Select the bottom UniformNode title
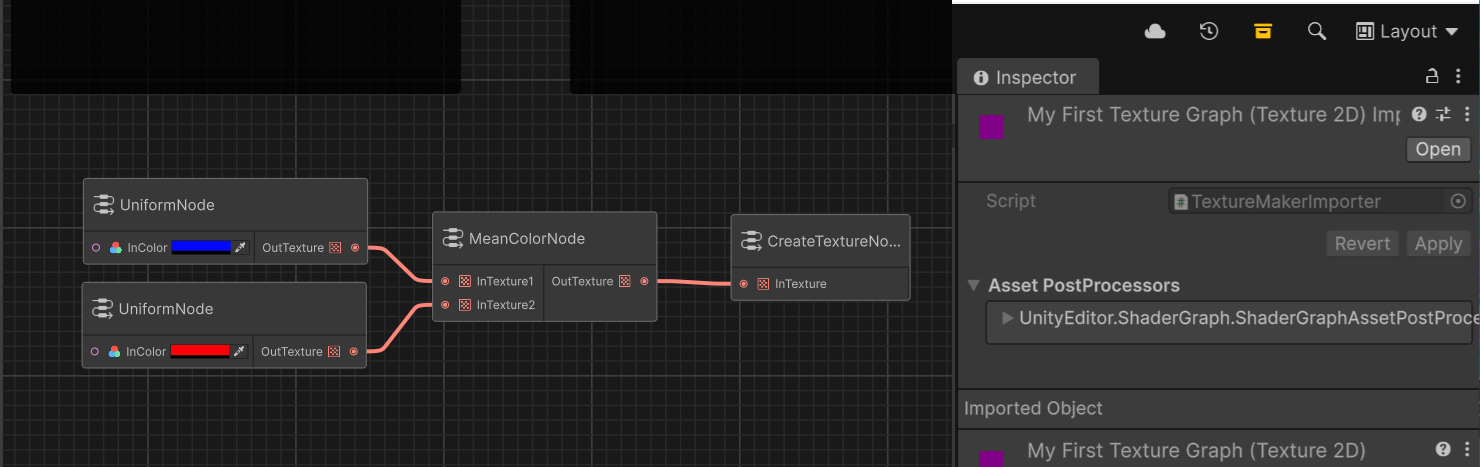This screenshot has height=467, width=1480. tap(166, 309)
